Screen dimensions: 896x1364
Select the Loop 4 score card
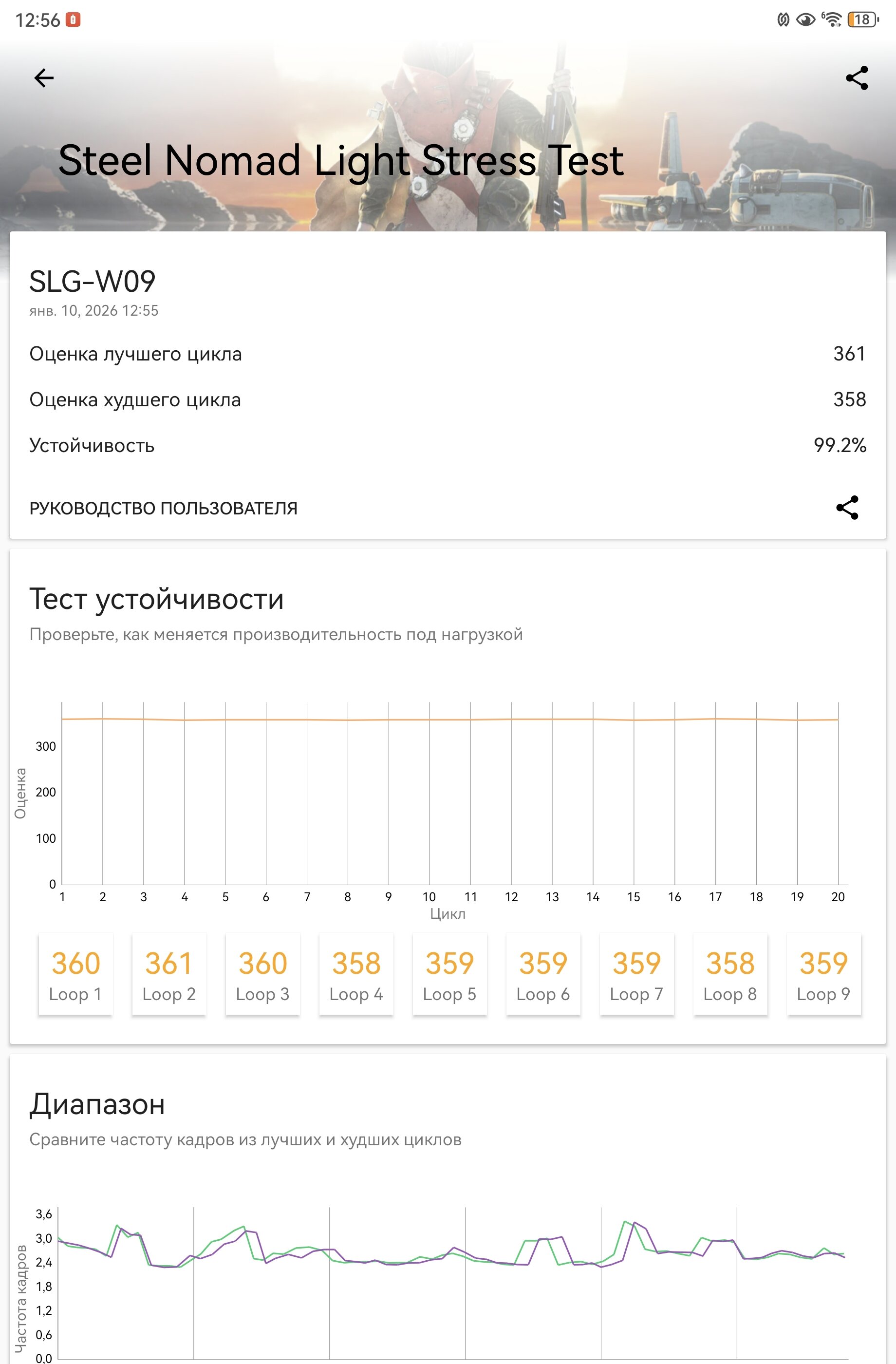[x=356, y=974]
